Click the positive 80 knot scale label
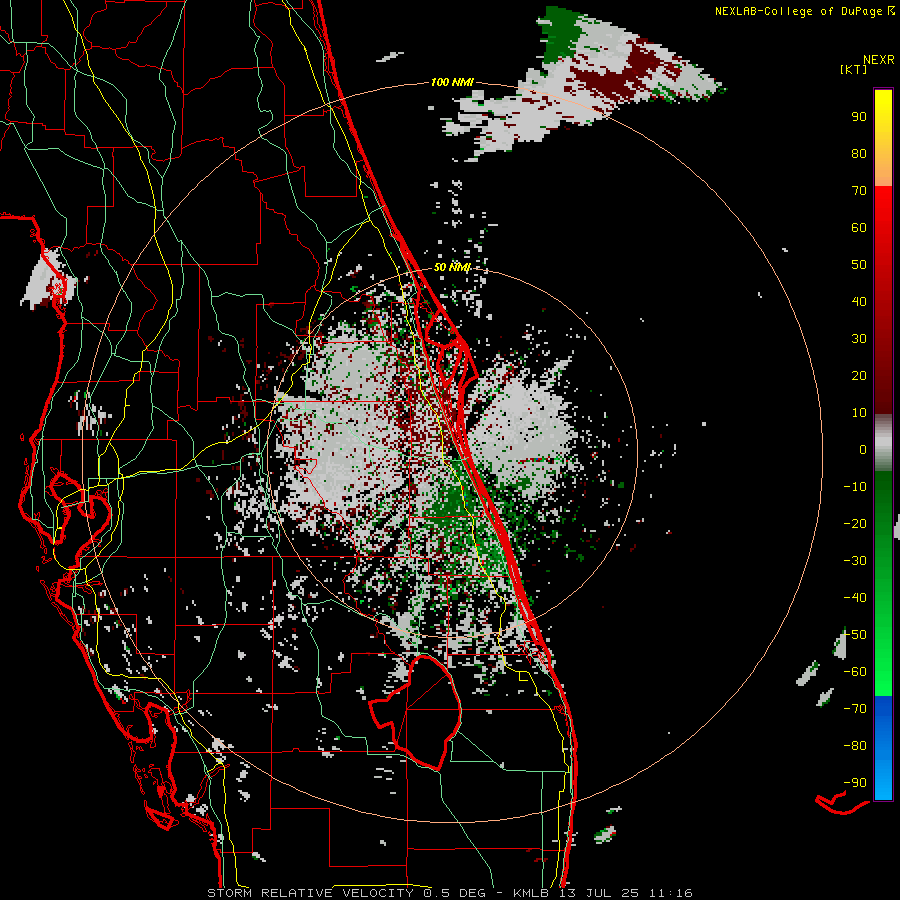Image resolution: width=900 pixels, height=900 pixels. [859, 154]
